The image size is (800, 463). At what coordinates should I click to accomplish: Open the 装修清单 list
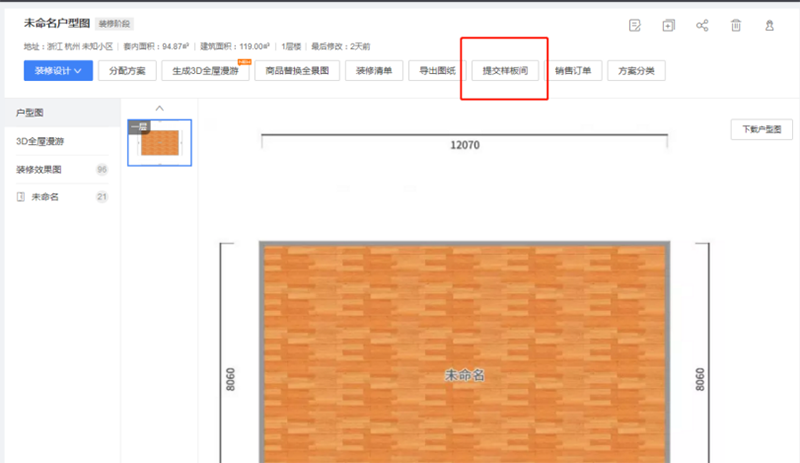[x=374, y=70]
